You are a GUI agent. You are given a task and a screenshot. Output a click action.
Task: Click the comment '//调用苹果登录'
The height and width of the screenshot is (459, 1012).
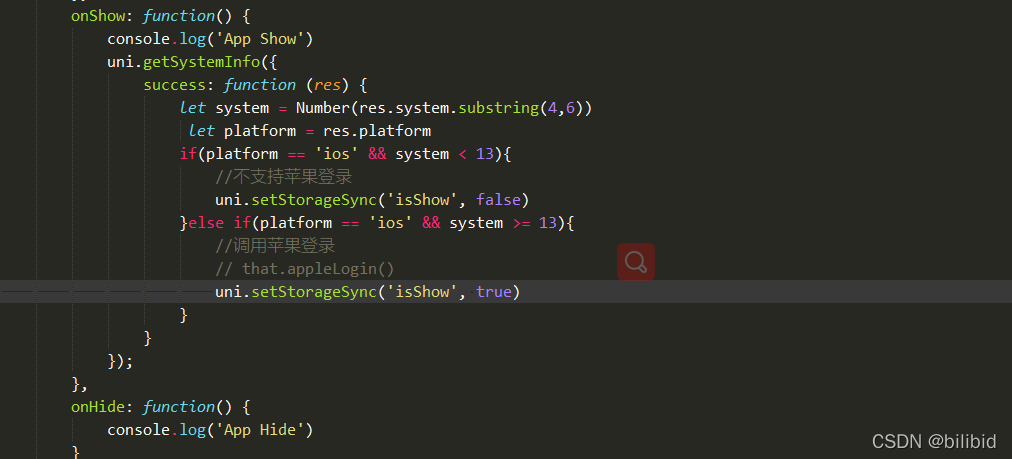tap(276, 246)
